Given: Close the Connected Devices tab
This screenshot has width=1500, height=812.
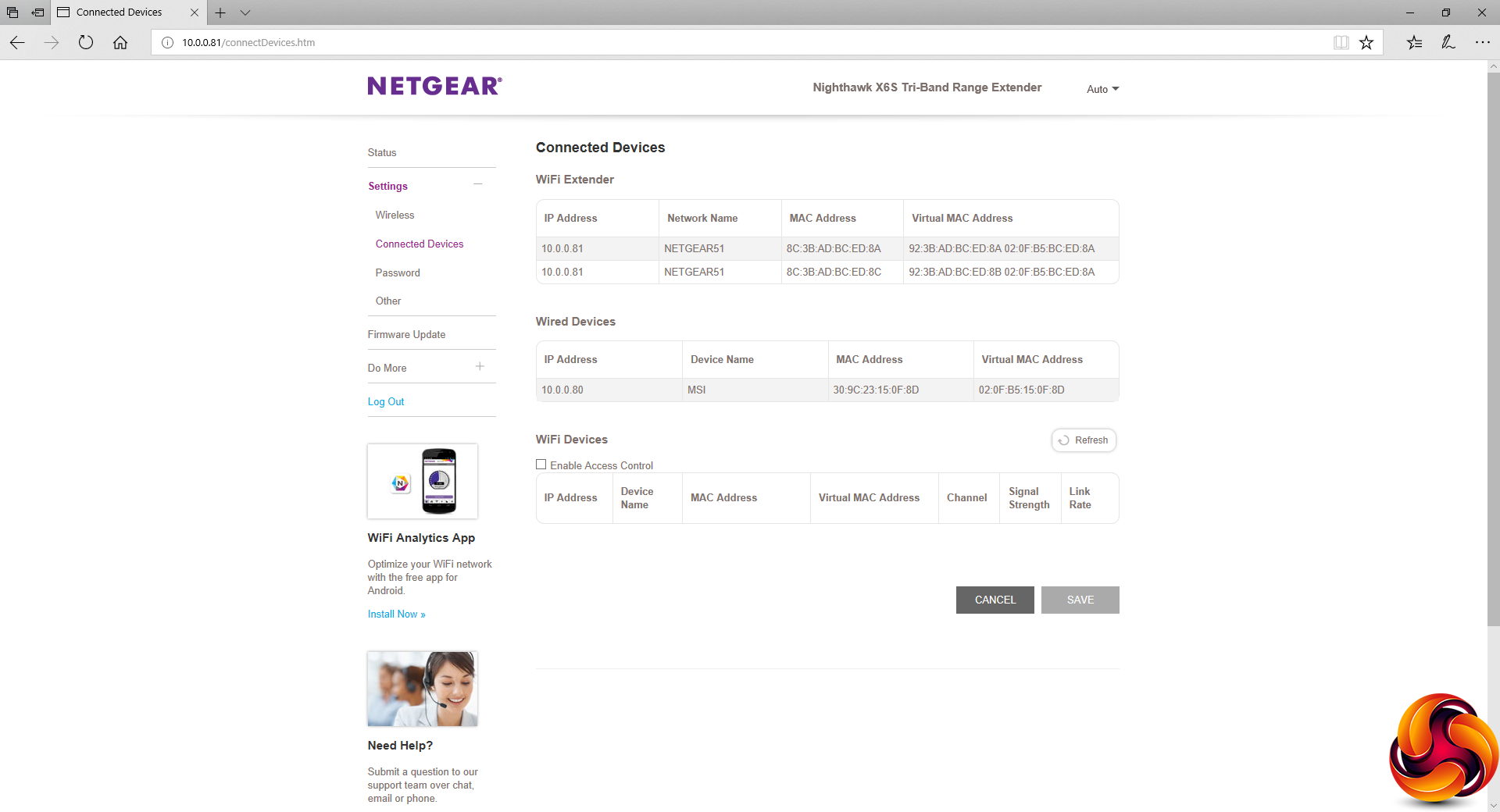Looking at the screenshot, I should [194, 12].
